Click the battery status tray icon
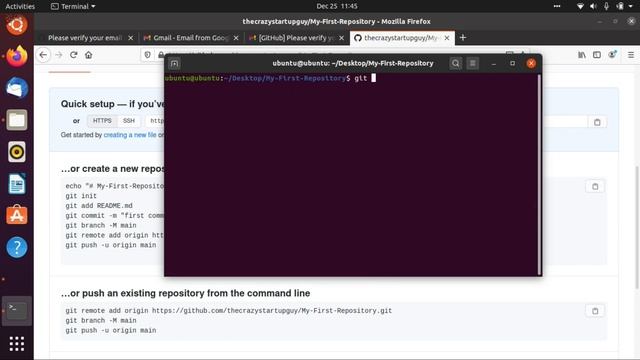 coord(620,6)
